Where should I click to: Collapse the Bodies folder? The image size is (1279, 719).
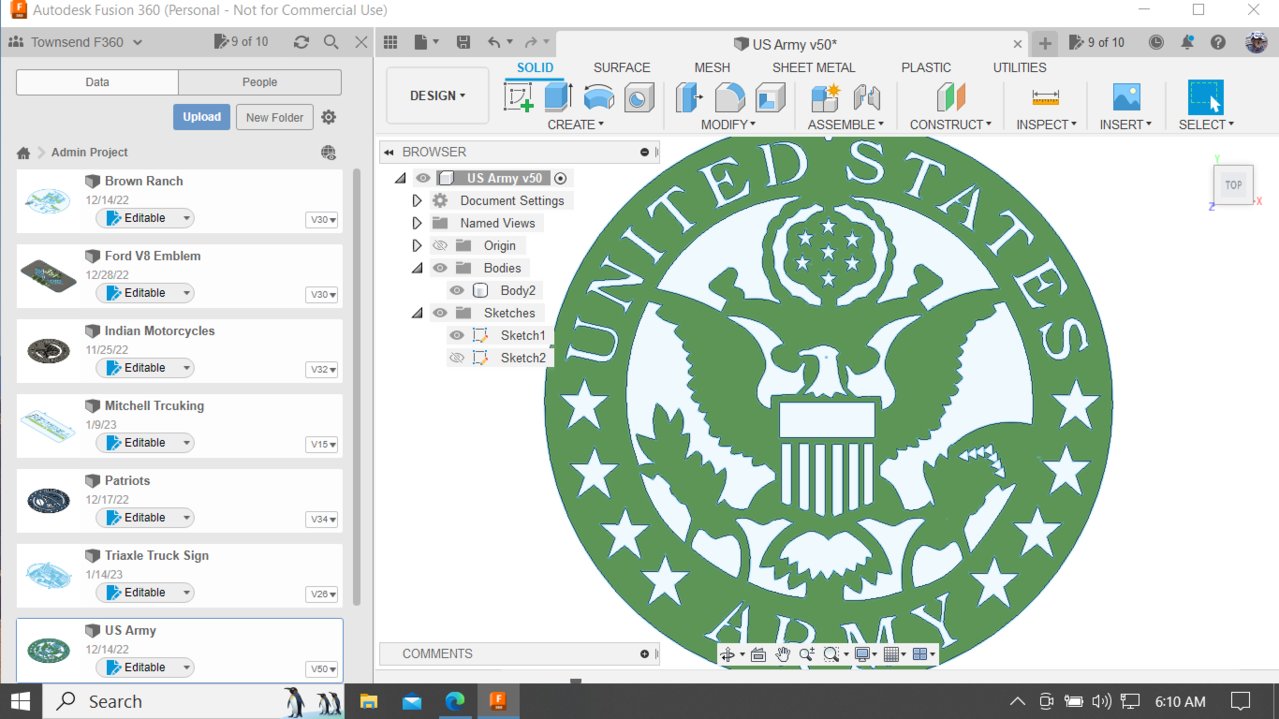click(x=417, y=268)
